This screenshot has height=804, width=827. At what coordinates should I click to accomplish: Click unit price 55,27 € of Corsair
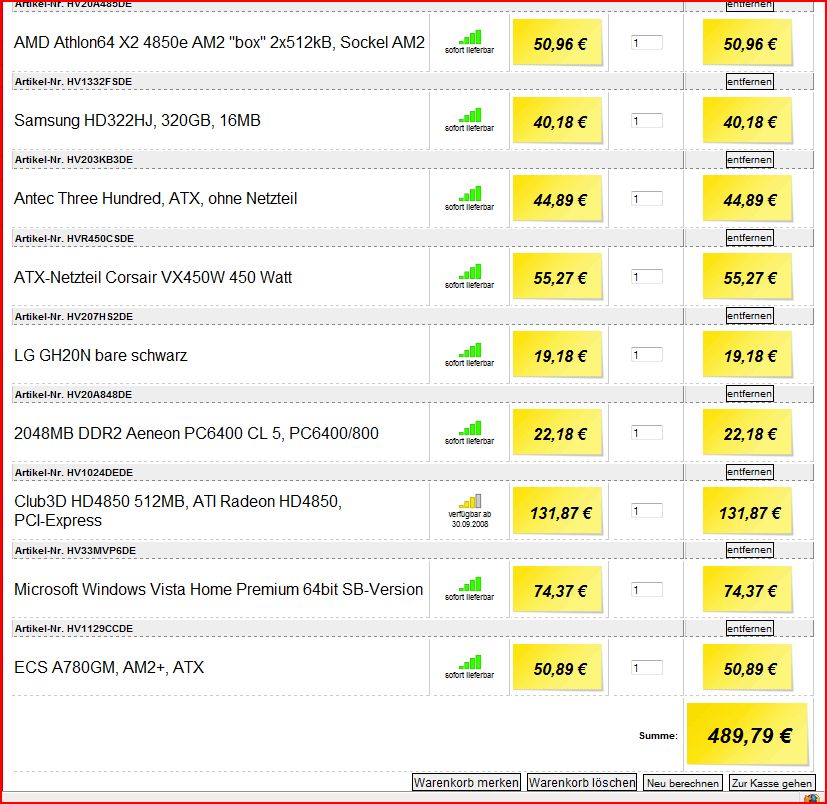pyautogui.click(x=558, y=277)
